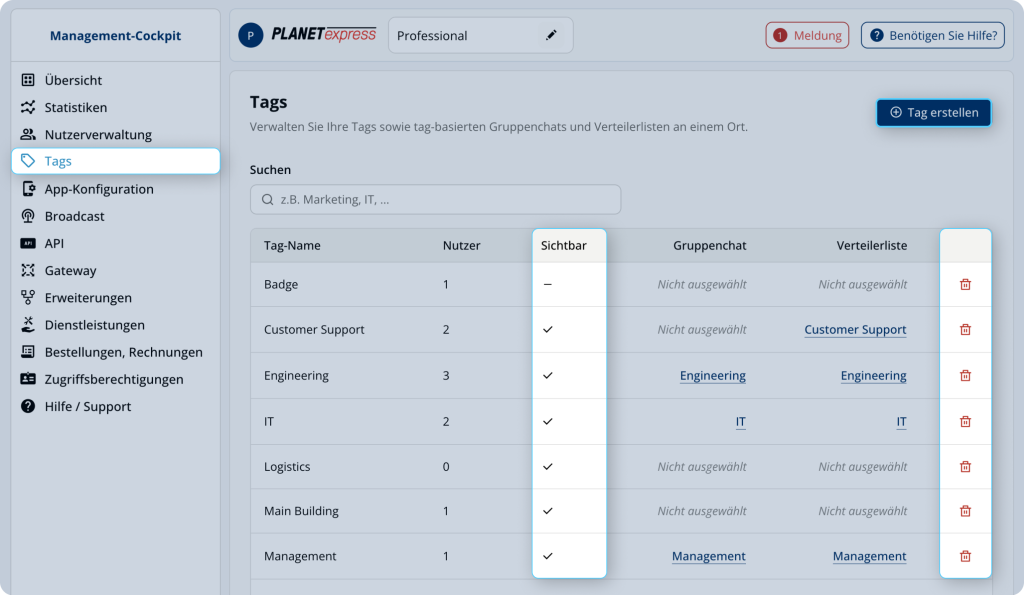Delete the Customer Support tag row
Screen dimensions: 1024x595
point(965,329)
